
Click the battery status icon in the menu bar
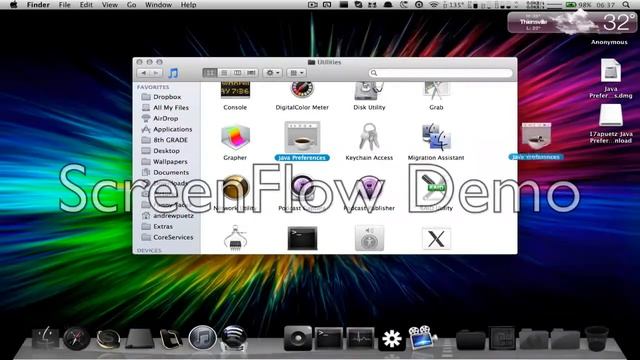(571, 5)
